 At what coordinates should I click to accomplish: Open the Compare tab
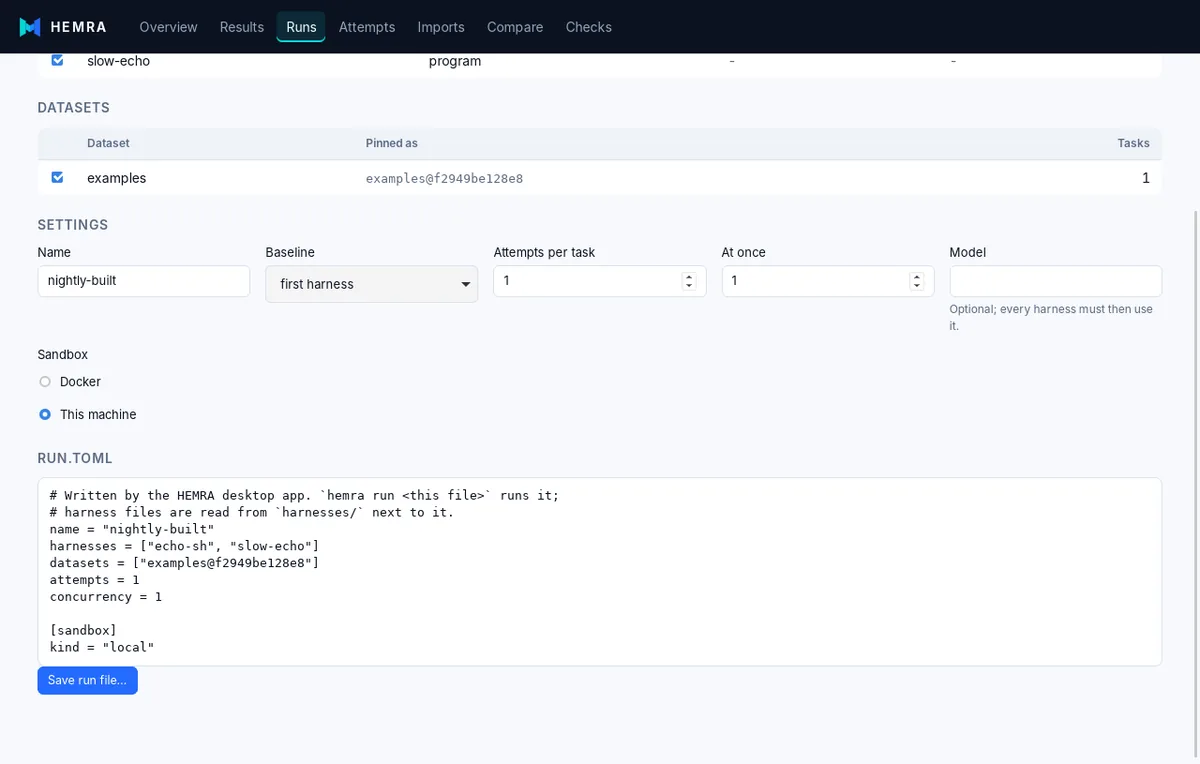point(515,27)
